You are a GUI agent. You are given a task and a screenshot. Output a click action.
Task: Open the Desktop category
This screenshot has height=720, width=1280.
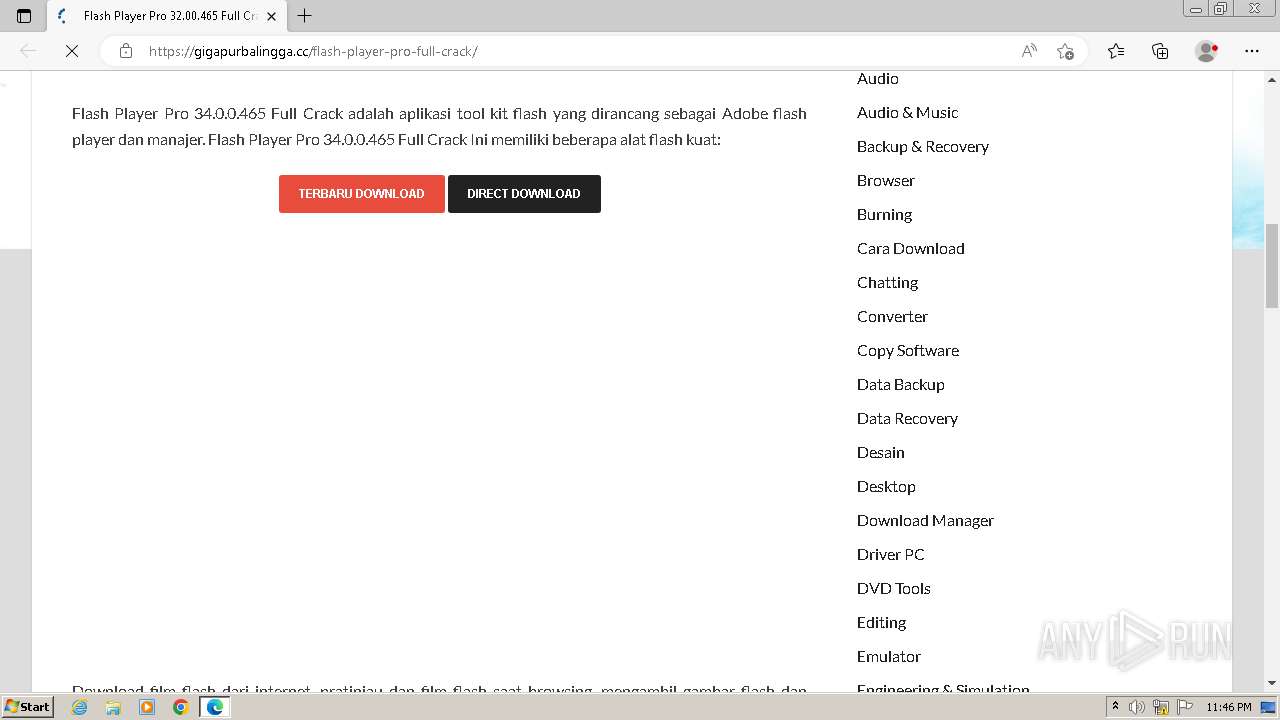[886, 487]
